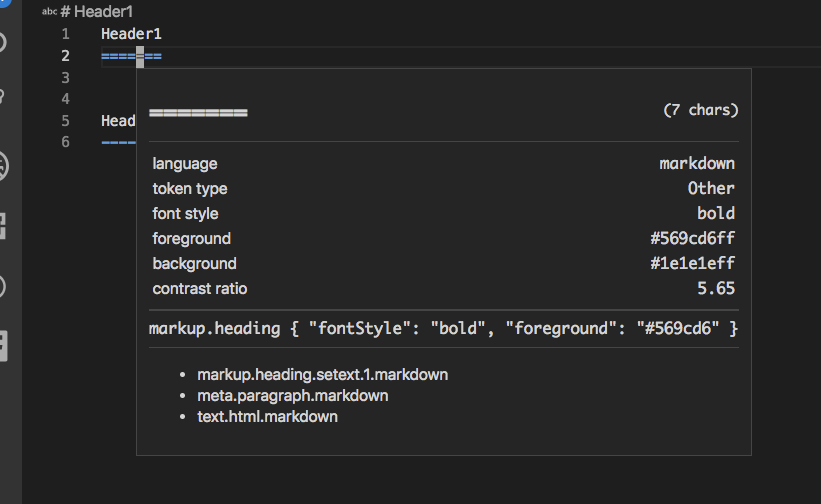The width and height of the screenshot is (821, 504).
Task: Click line number 6 in the gutter
Action: (x=65, y=142)
